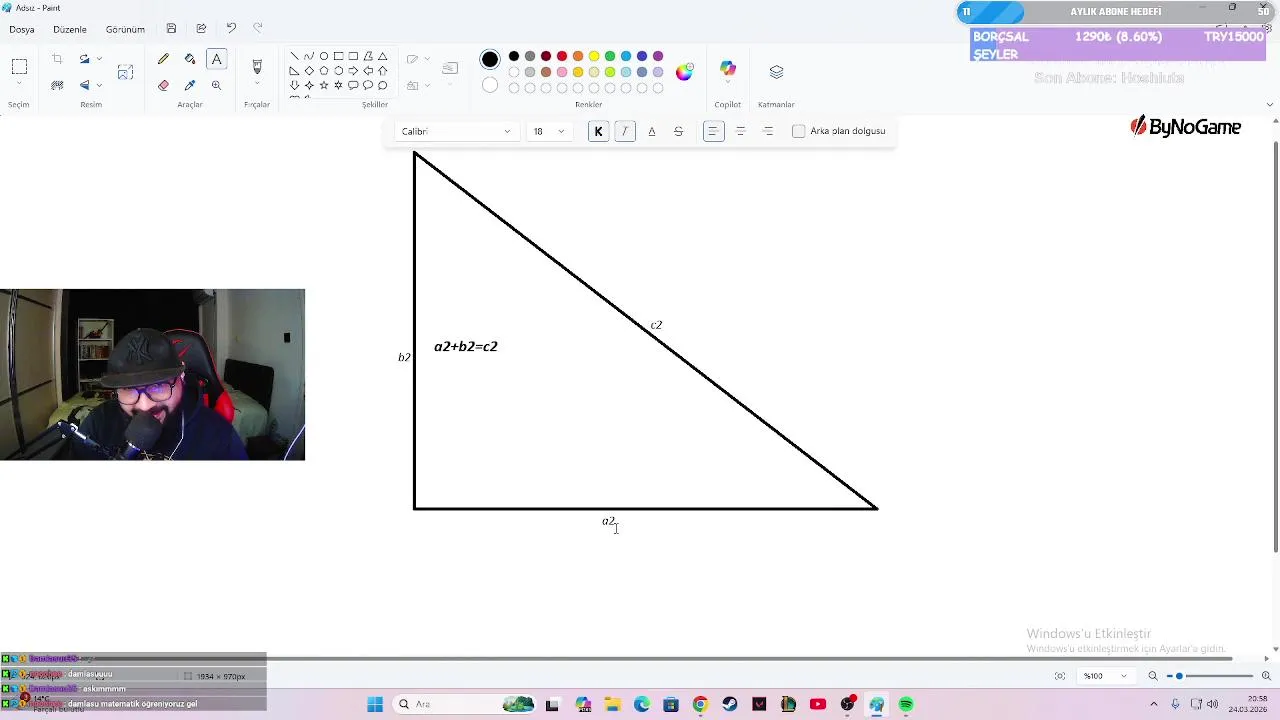Open the Edit colors wheel

[684, 72]
